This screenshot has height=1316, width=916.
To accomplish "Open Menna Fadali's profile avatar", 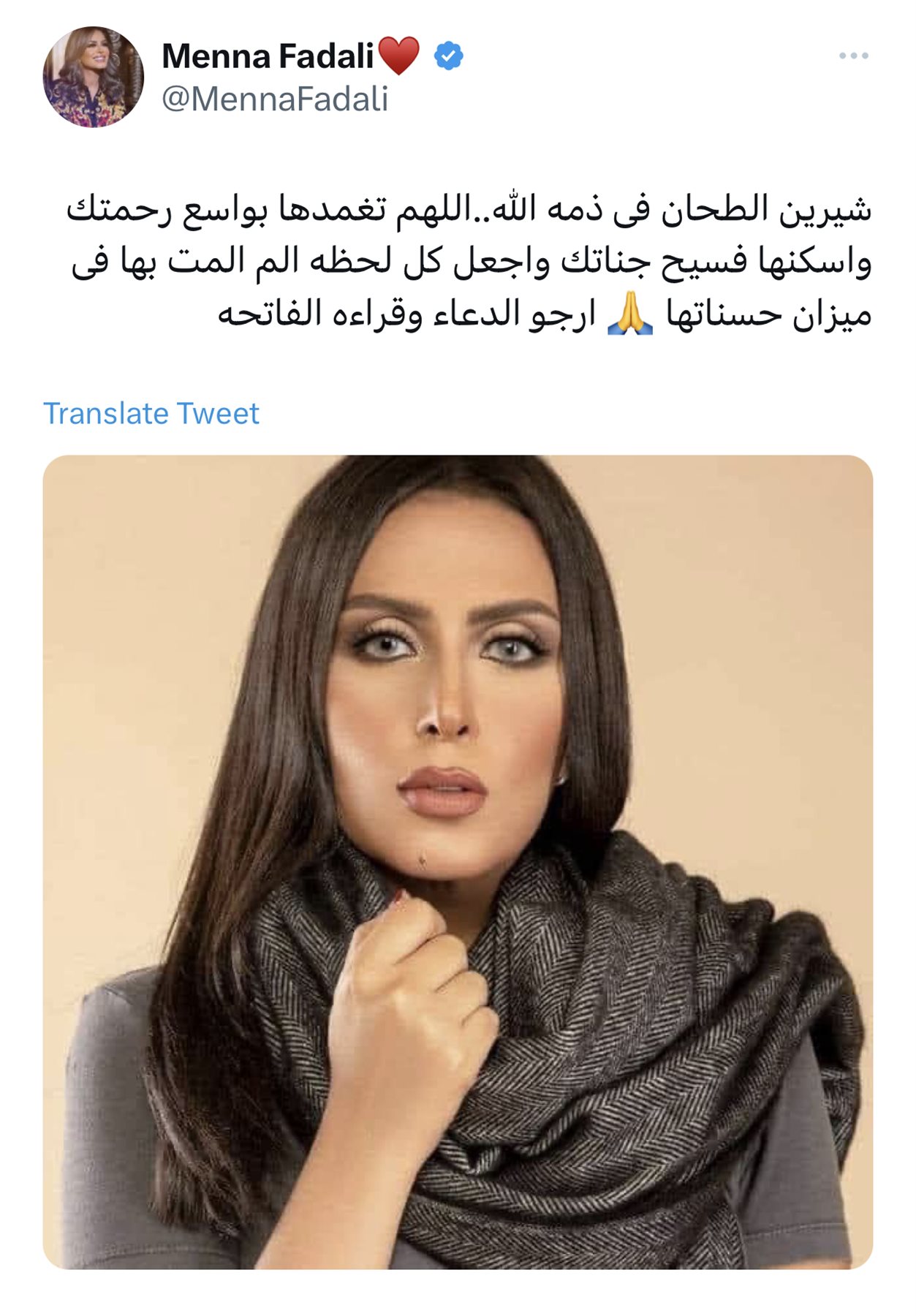I will (94, 77).
